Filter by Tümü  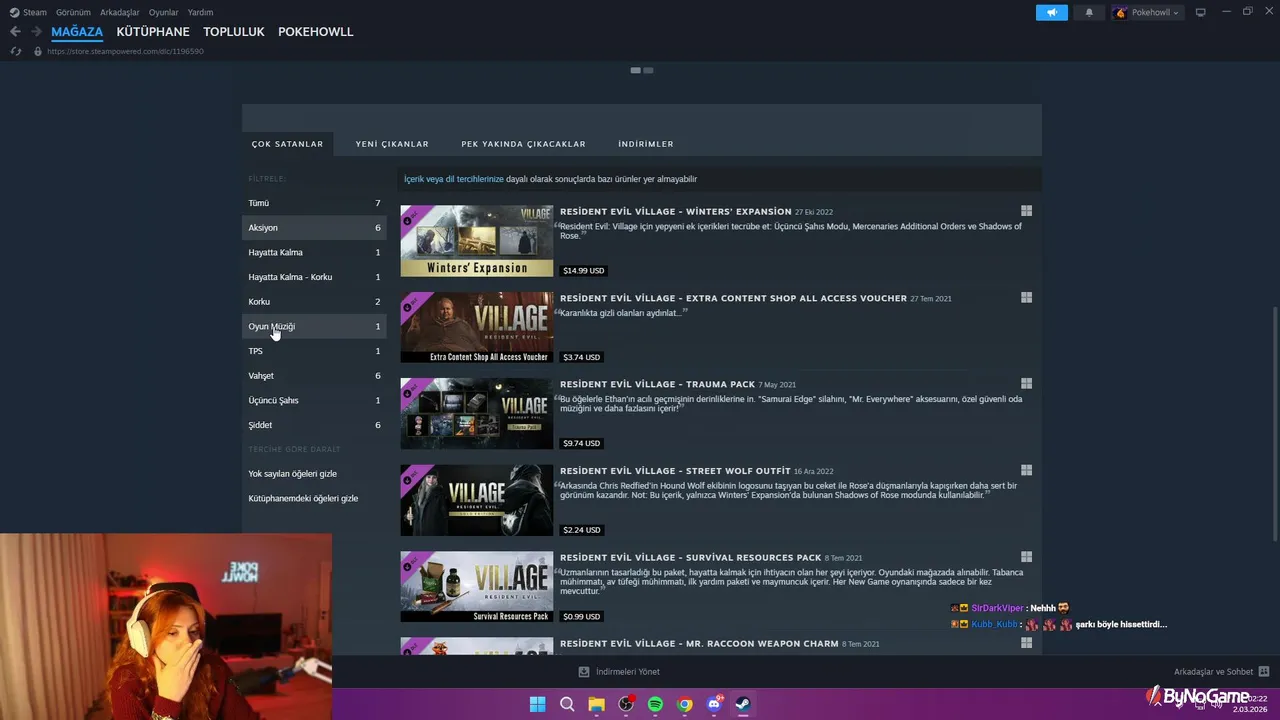[314, 203]
